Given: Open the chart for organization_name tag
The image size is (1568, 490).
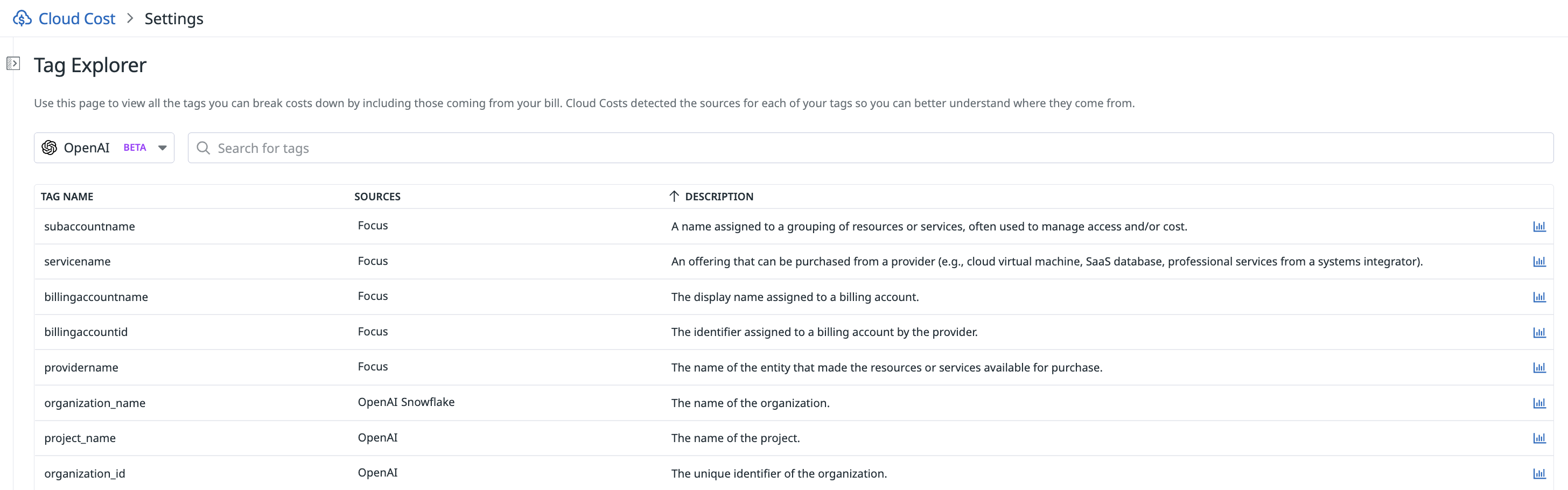Looking at the screenshot, I should coord(1539,402).
